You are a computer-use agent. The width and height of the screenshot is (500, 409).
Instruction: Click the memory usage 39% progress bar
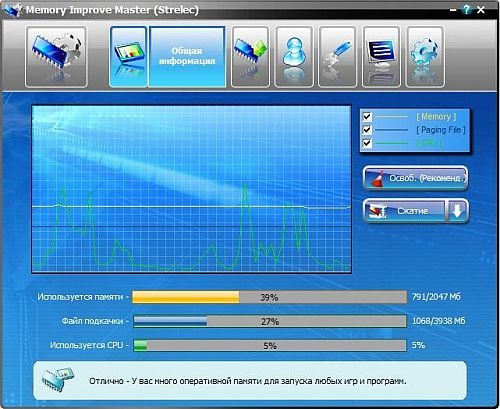pyautogui.click(x=270, y=297)
